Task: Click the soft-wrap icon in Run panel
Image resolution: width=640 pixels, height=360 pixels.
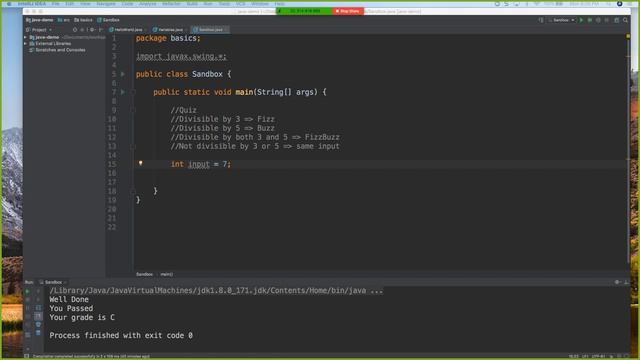Action: click(38, 308)
